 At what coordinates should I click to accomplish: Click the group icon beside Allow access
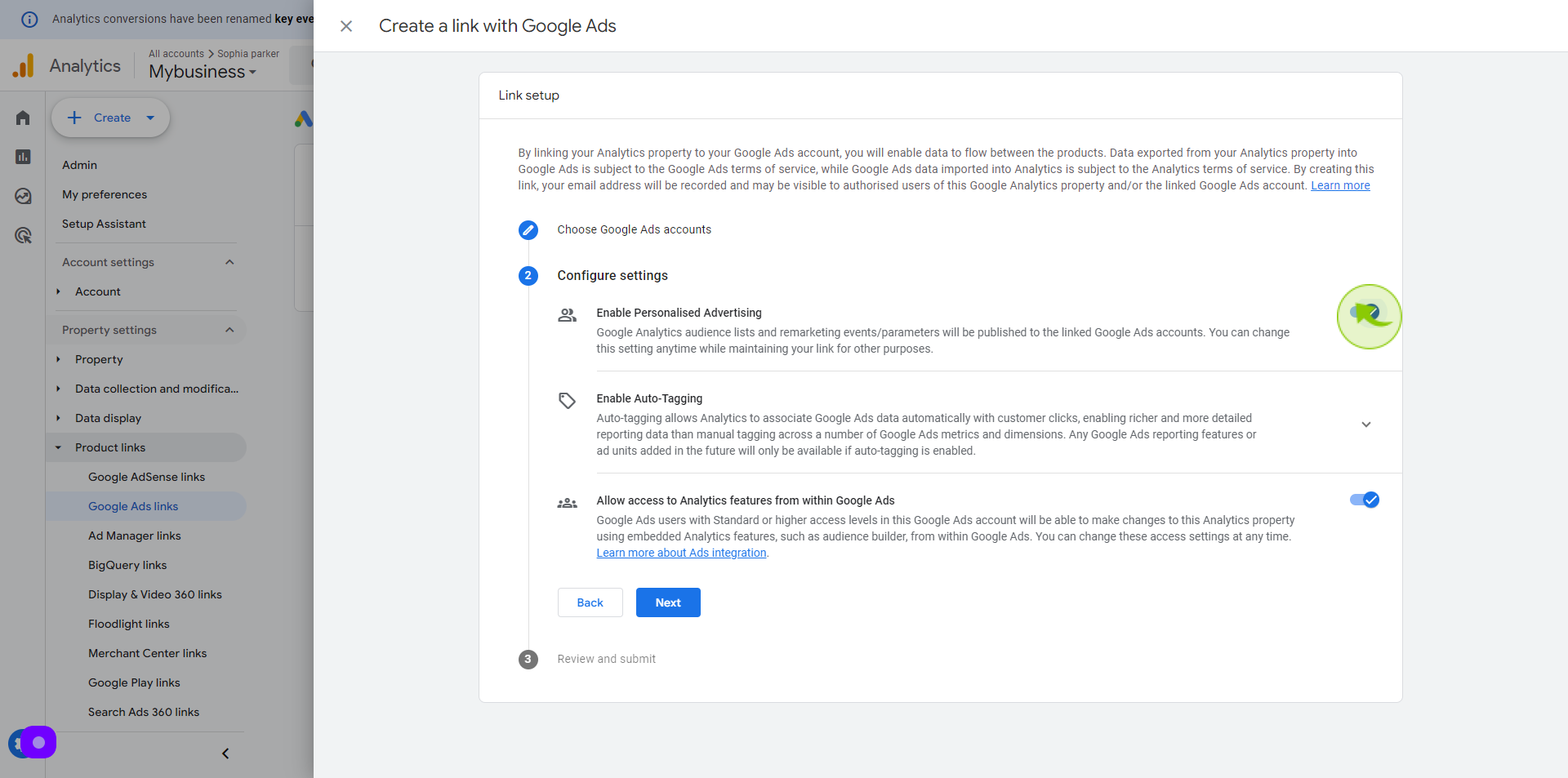pos(567,503)
